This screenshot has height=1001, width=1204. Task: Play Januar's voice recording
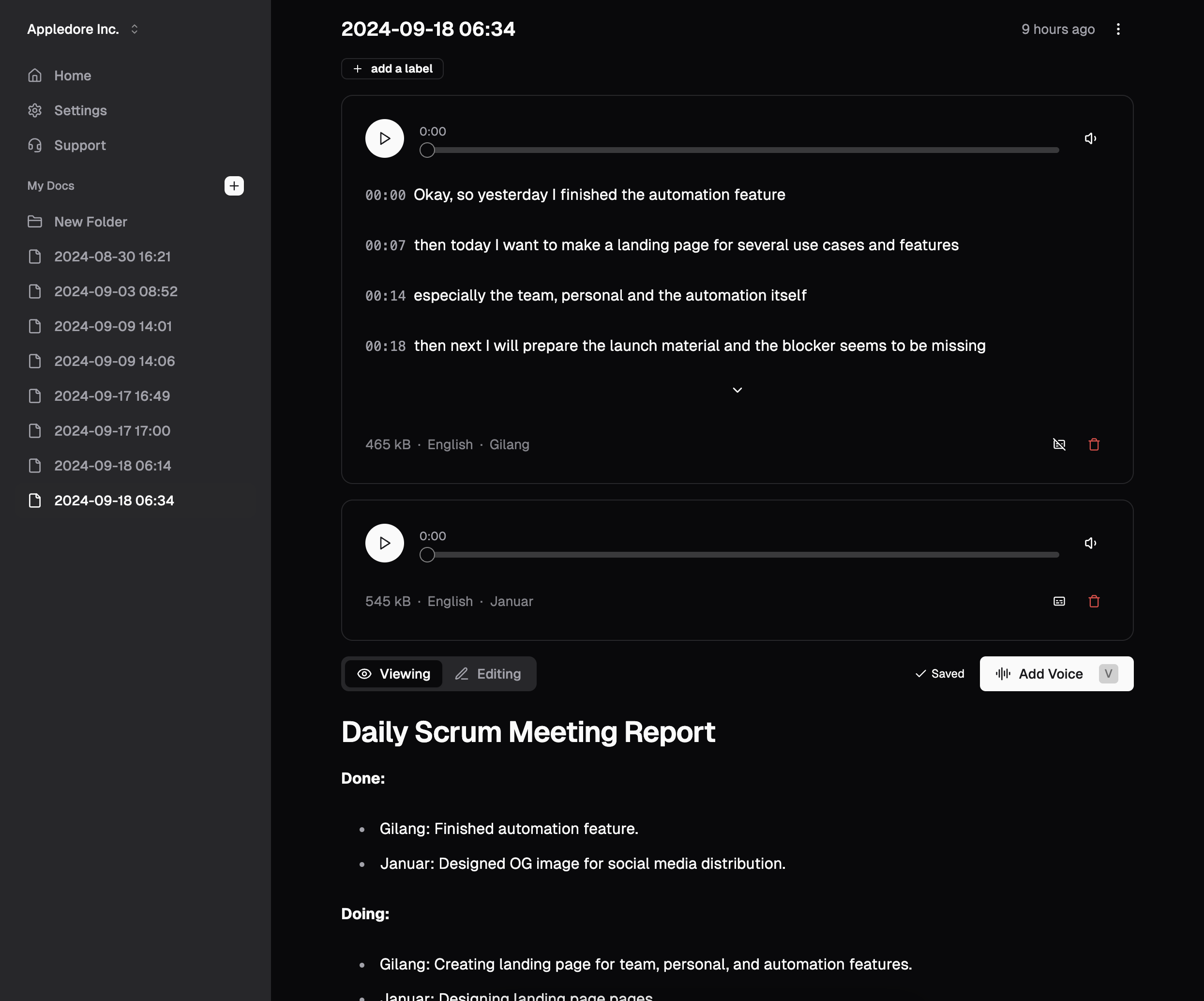(384, 543)
